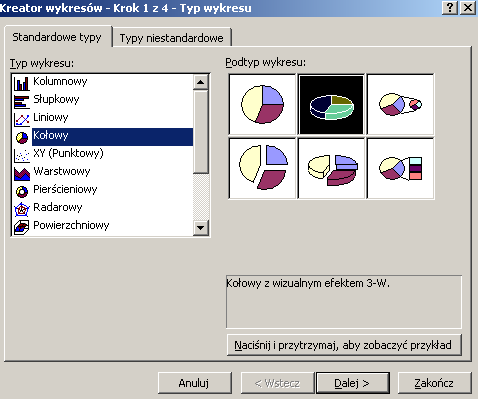Screen dimensions: 478x399
Task: Click Zakończ to finish the wizard
Action: tap(434, 383)
